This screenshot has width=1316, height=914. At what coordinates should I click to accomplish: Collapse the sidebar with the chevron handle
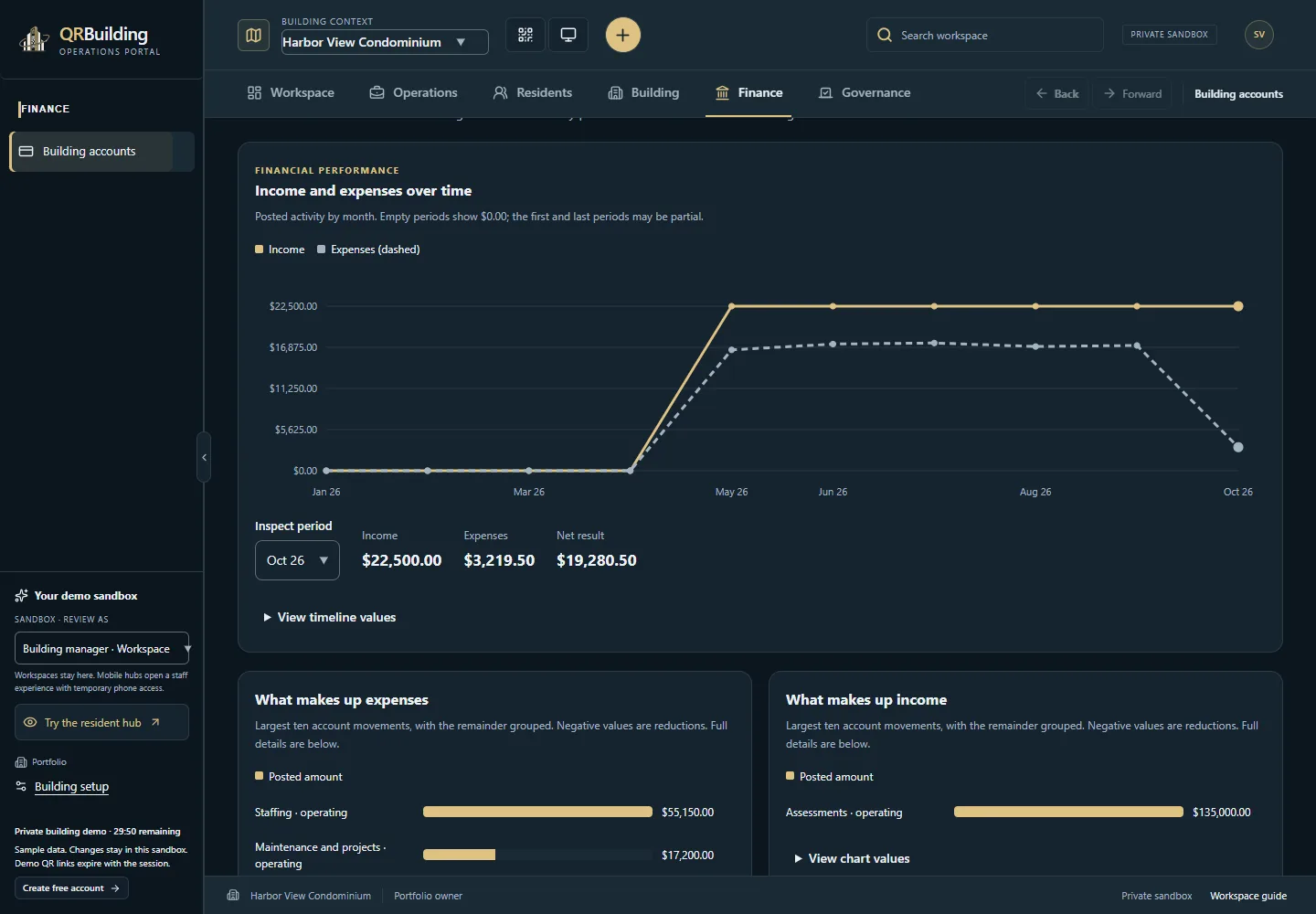click(204, 457)
